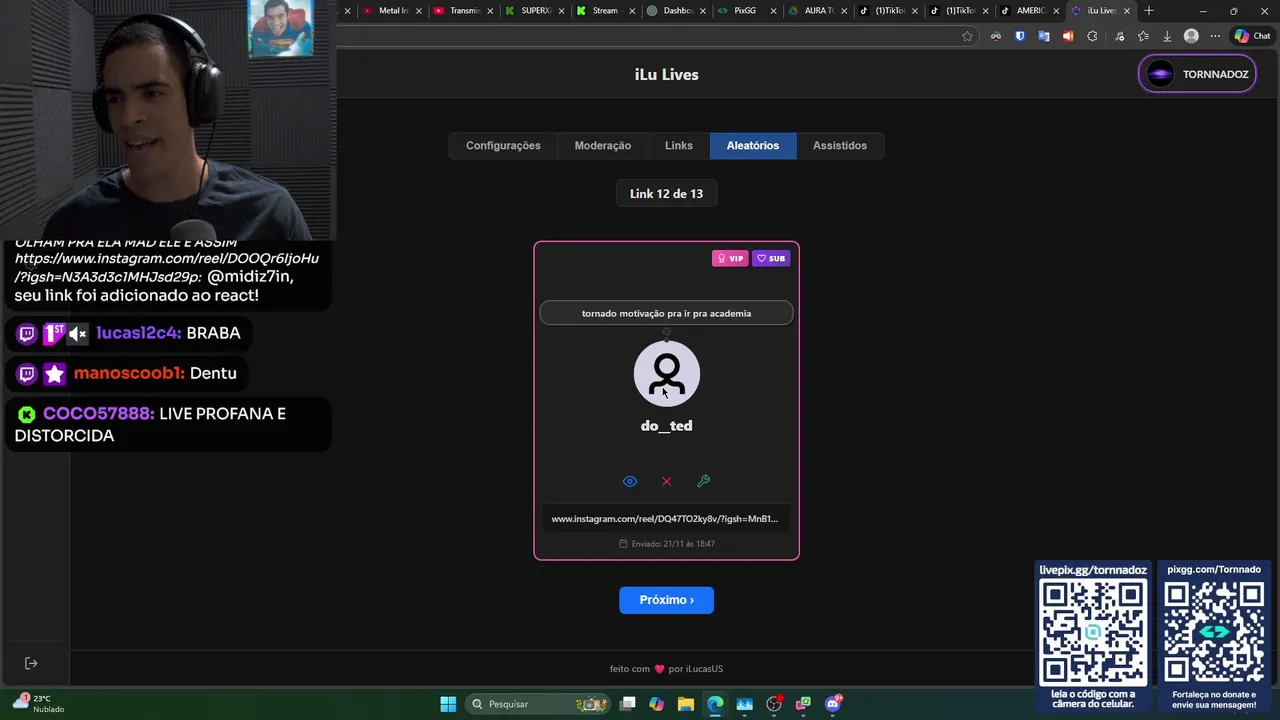Switch to the Moderação tab
The height and width of the screenshot is (720, 1280).
click(603, 146)
